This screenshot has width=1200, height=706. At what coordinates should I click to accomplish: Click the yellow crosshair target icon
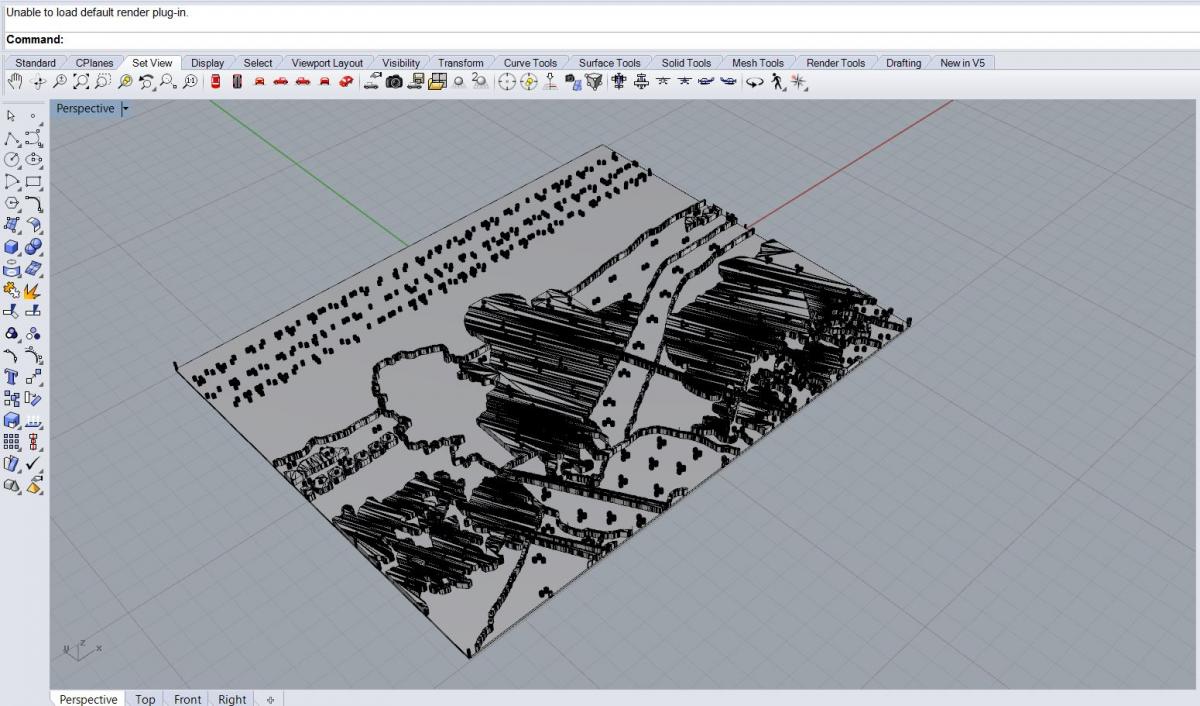[529, 82]
